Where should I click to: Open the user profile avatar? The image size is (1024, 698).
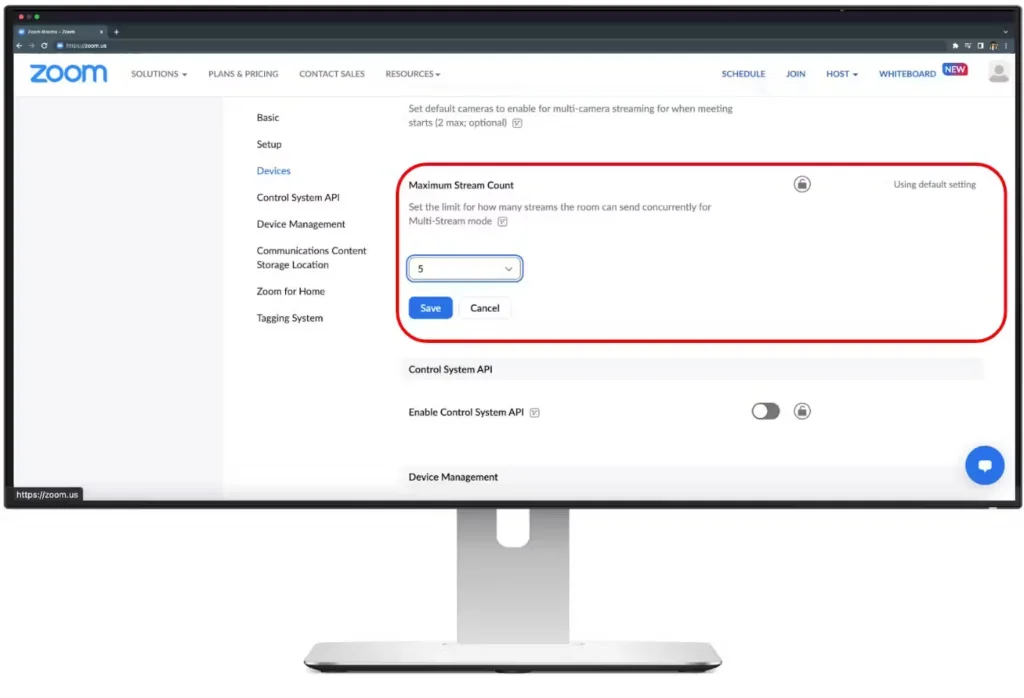[x=998, y=72]
